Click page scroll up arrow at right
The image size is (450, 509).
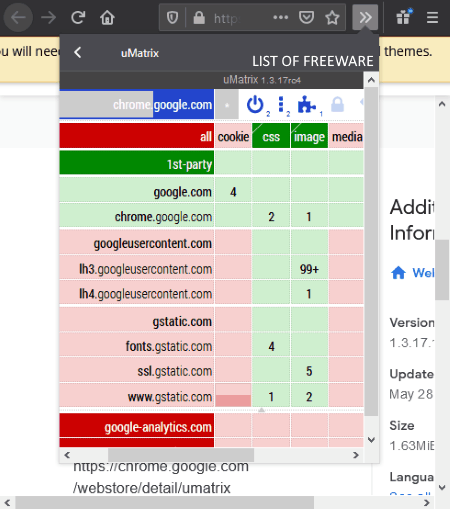point(442,104)
